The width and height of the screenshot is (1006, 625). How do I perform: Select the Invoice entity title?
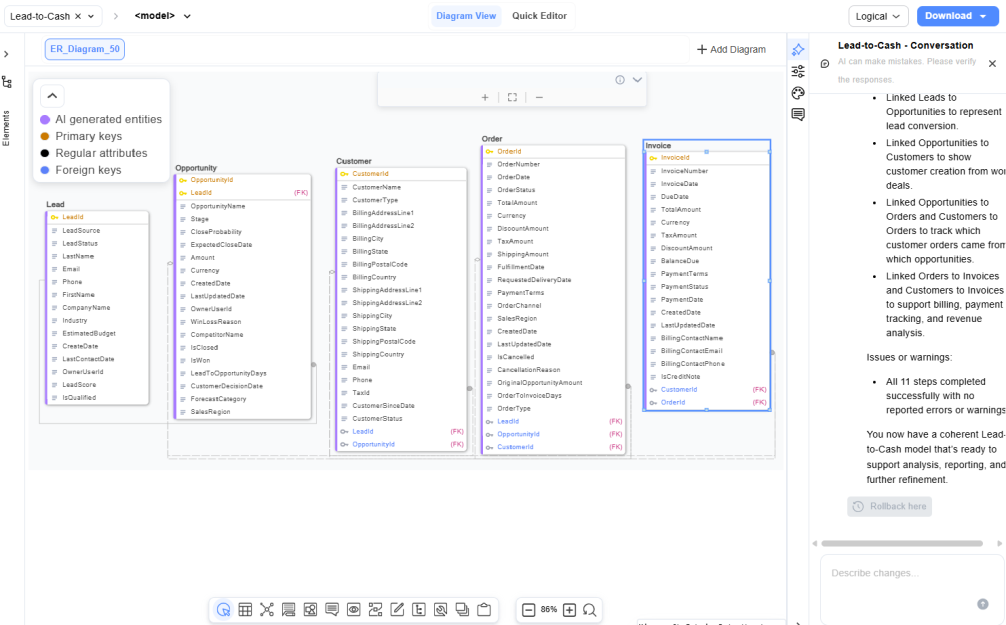tap(658, 146)
